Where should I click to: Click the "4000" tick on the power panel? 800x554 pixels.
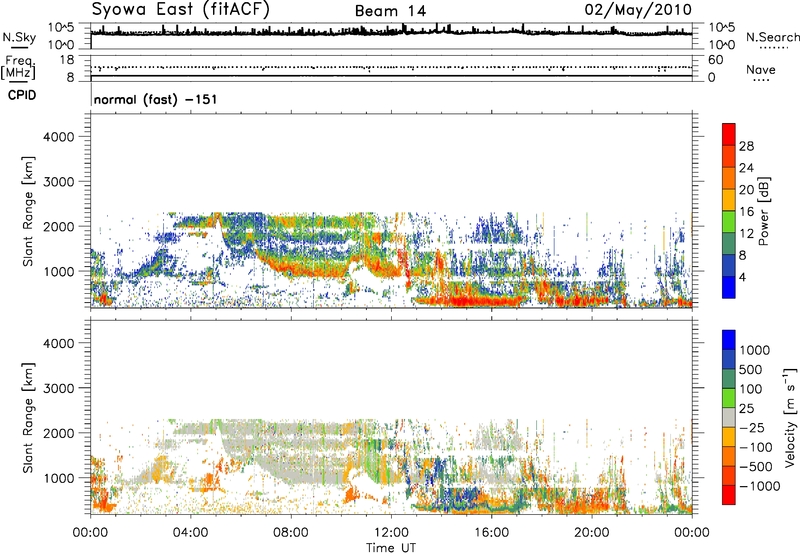[59, 137]
